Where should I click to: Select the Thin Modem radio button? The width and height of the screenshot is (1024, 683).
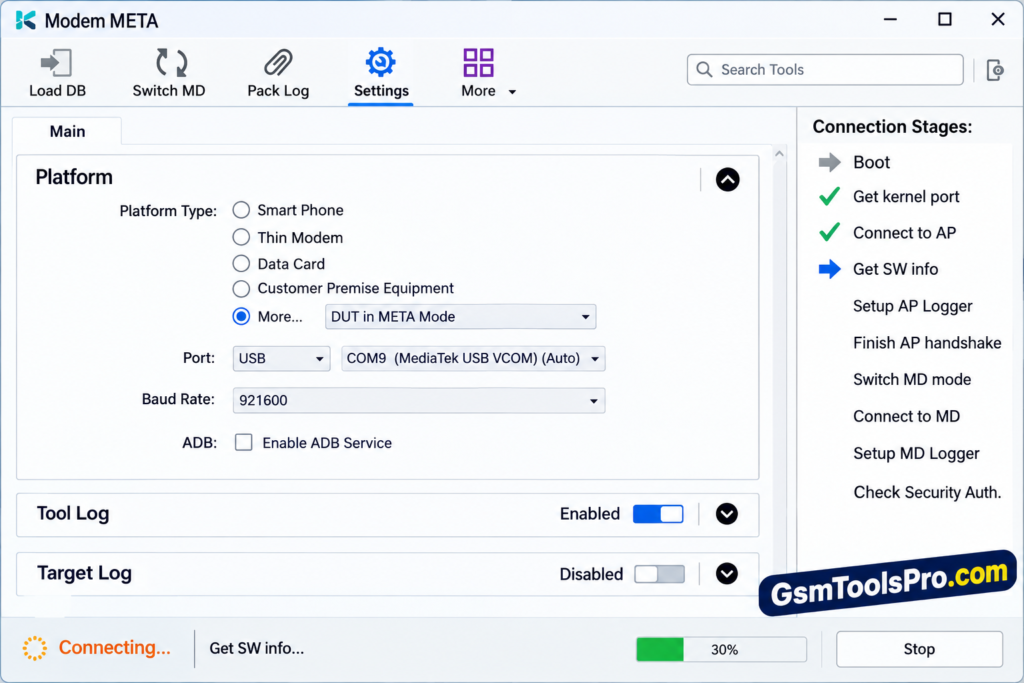pyautogui.click(x=241, y=236)
